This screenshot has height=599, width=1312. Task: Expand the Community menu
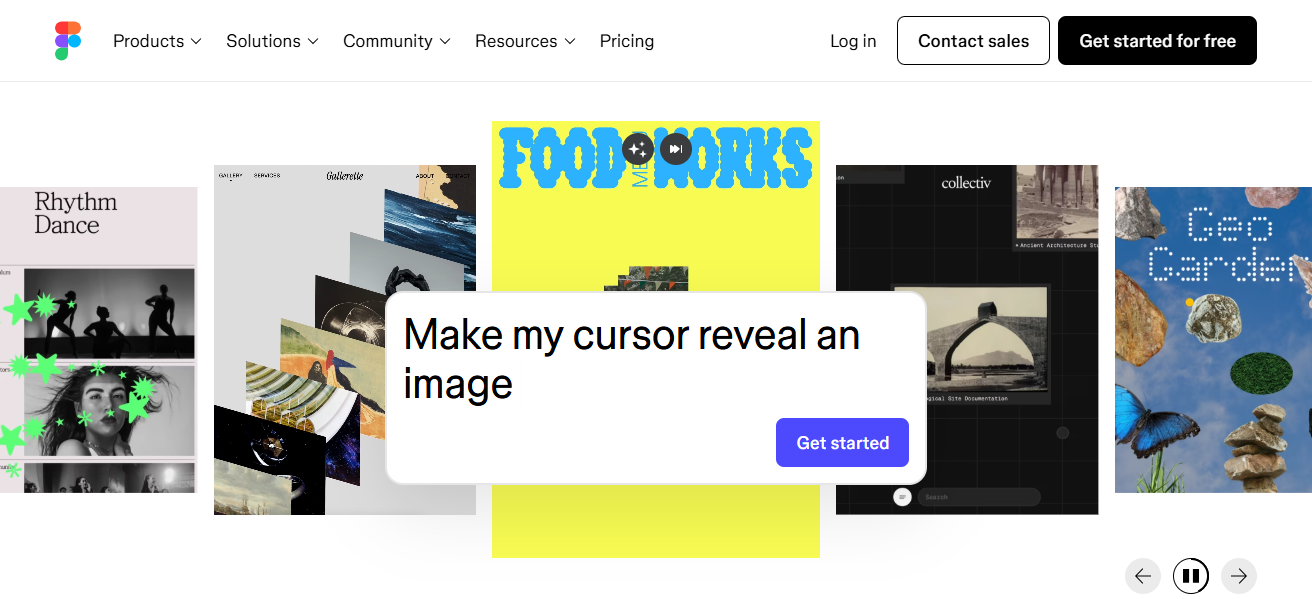coord(396,41)
